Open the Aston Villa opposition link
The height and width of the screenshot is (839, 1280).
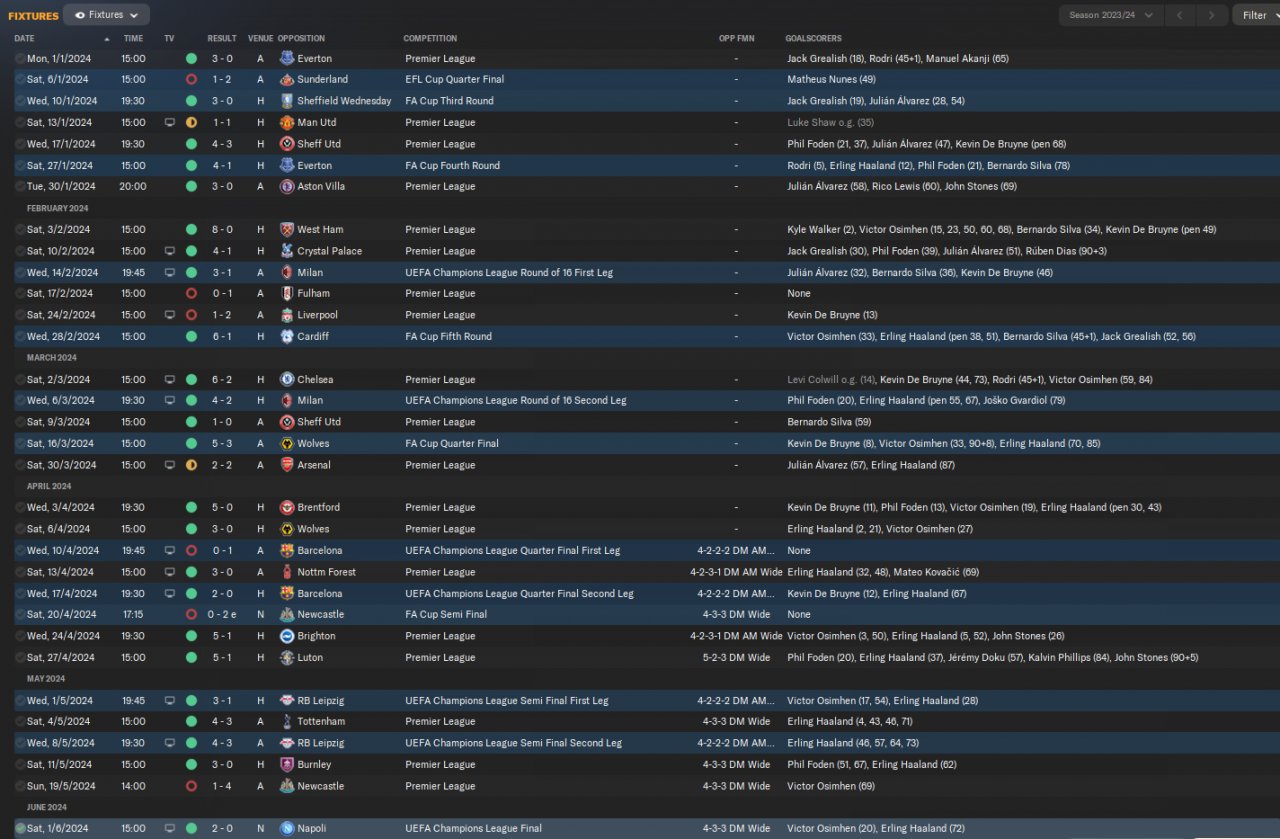point(321,187)
